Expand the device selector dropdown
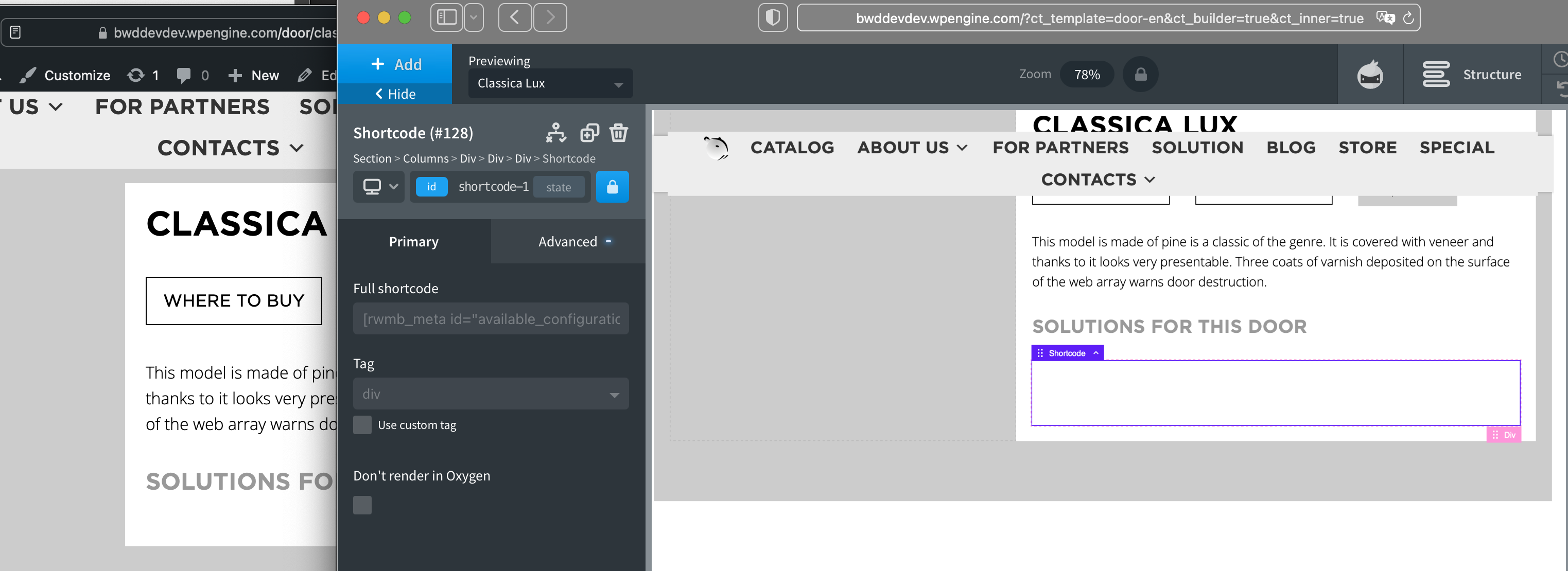The width and height of the screenshot is (1568, 571). pos(378,187)
